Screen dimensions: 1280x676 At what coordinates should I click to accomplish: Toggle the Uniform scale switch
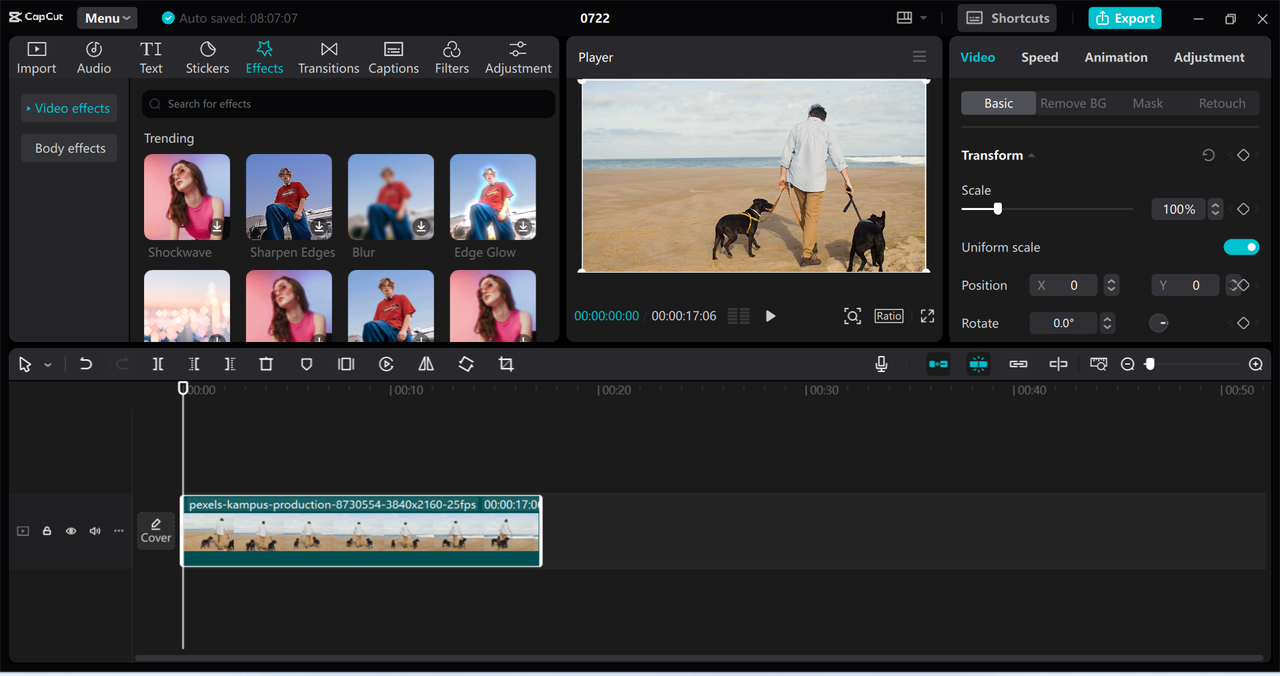[x=1241, y=247]
